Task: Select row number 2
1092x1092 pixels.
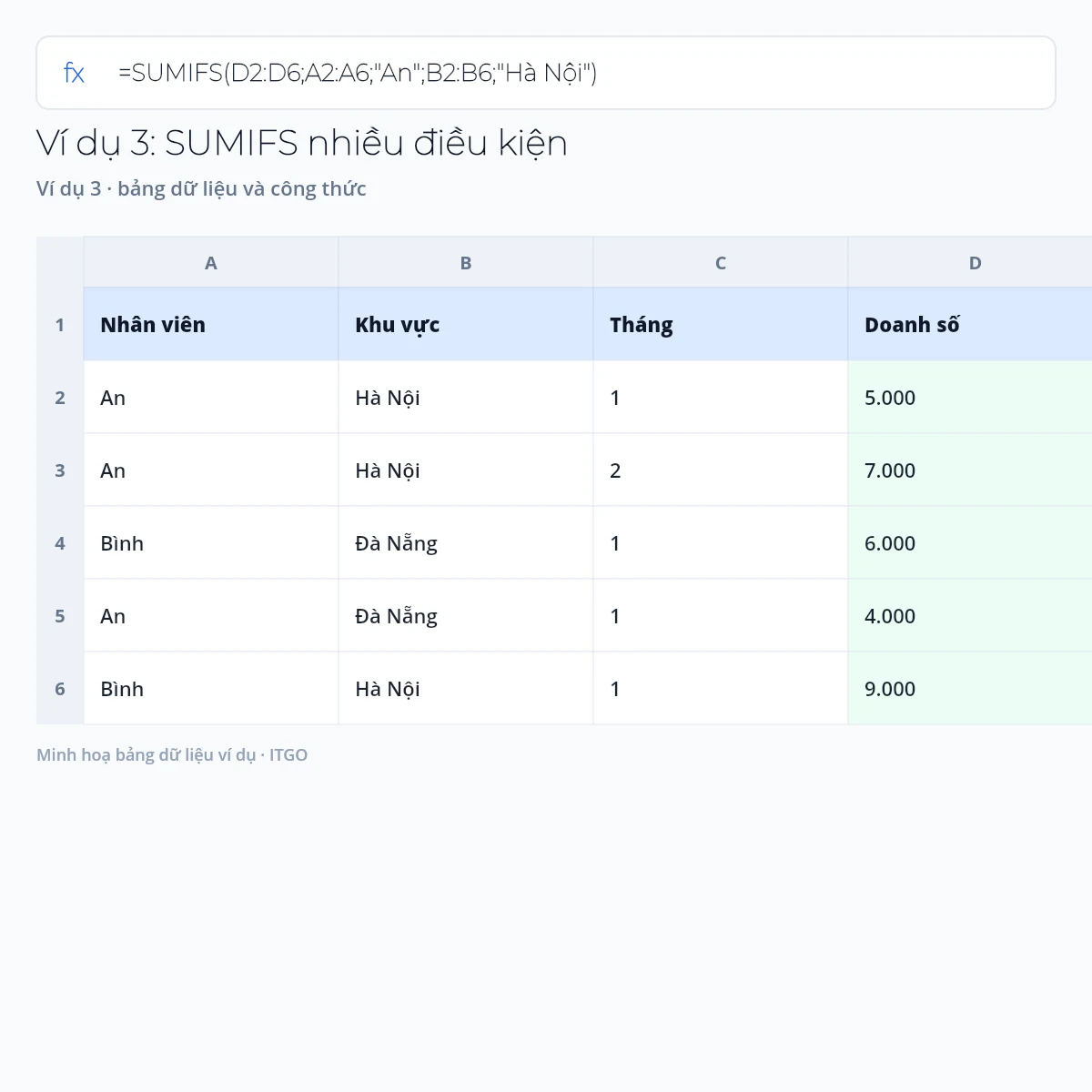Action: coord(60,398)
